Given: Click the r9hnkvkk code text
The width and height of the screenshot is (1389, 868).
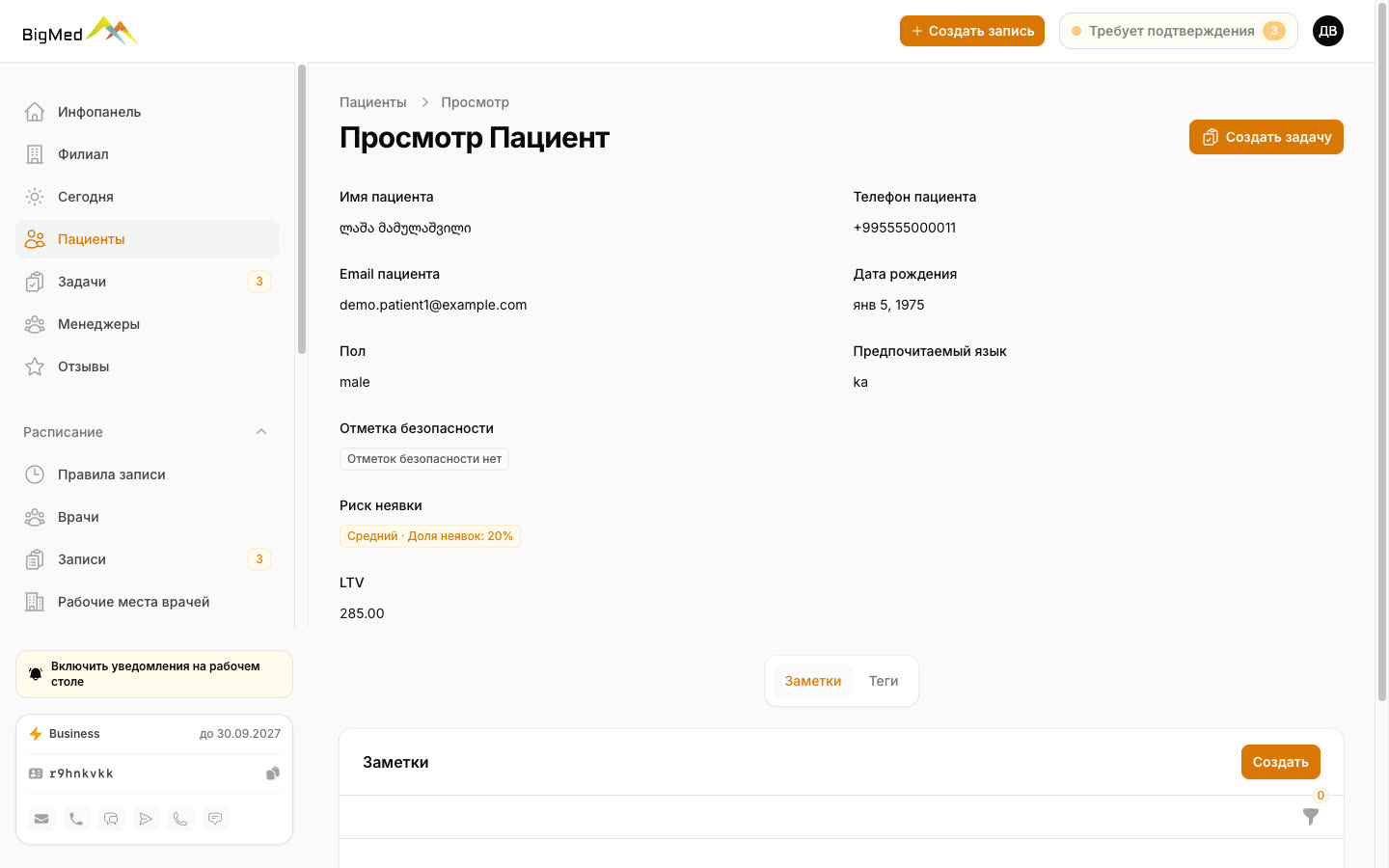Looking at the screenshot, I should click(x=81, y=773).
